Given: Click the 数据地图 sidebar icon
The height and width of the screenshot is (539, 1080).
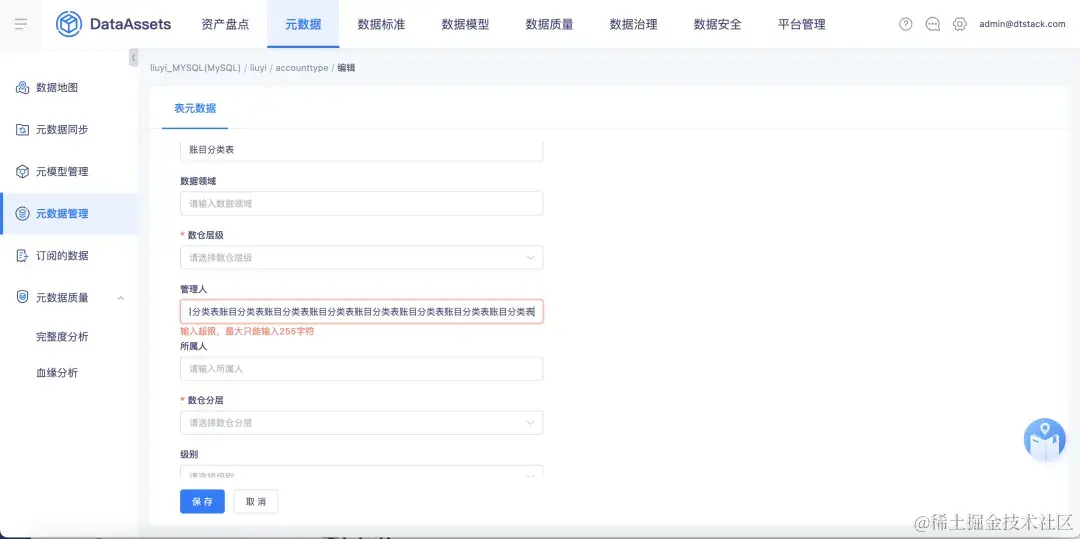Looking at the screenshot, I should (x=22, y=87).
